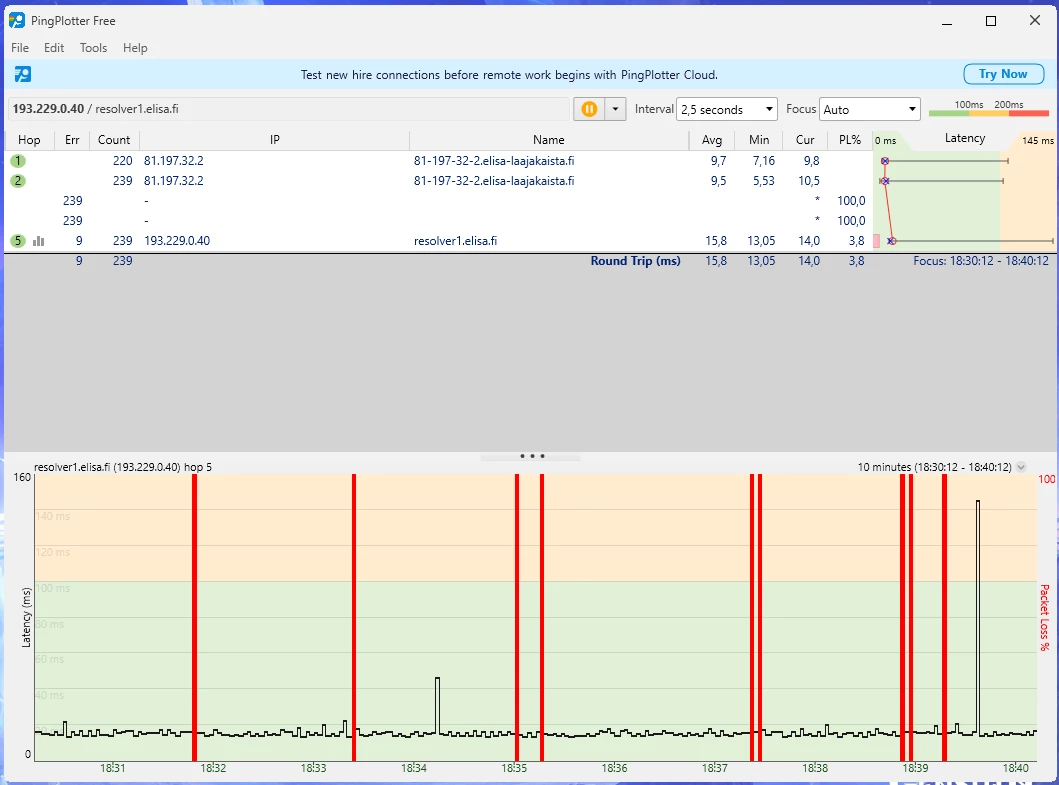Click the hop 5 IP 193.229.0.40
This screenshot has width=1059, height=785.
point(177,240)
